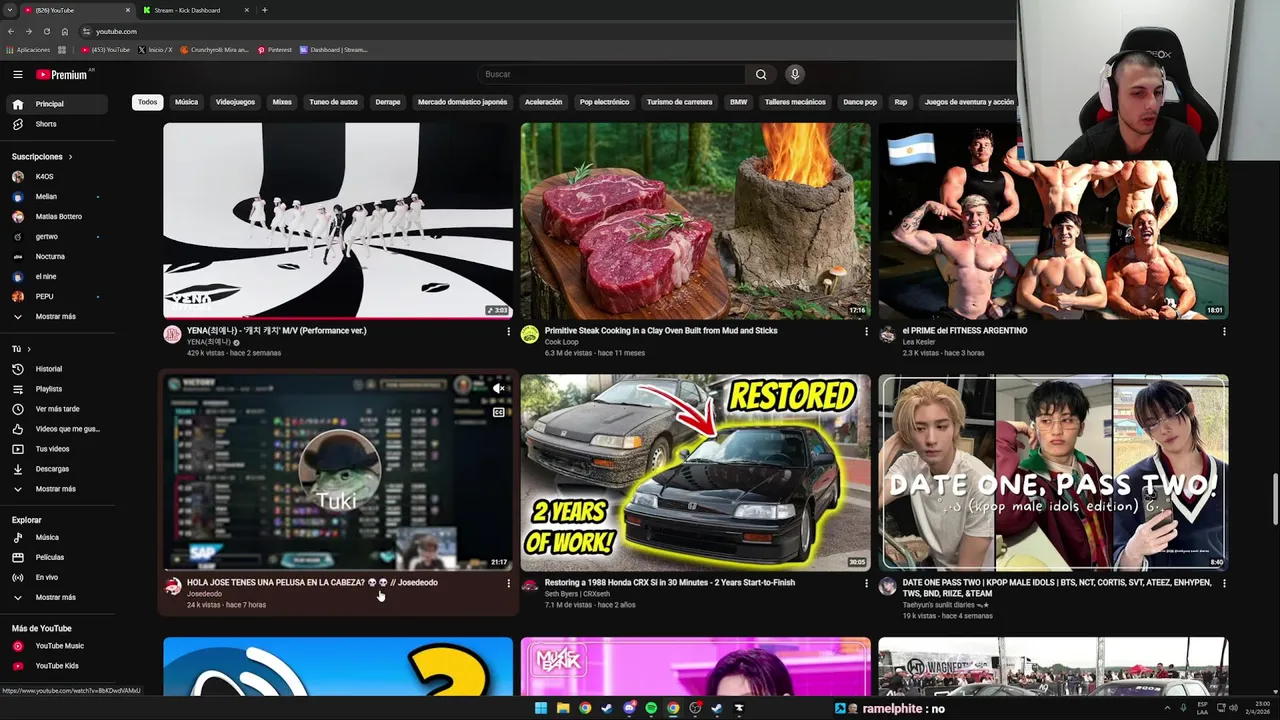Select the Dance pop chip
Screen dimensions: 1280x720
coord(860,102)
